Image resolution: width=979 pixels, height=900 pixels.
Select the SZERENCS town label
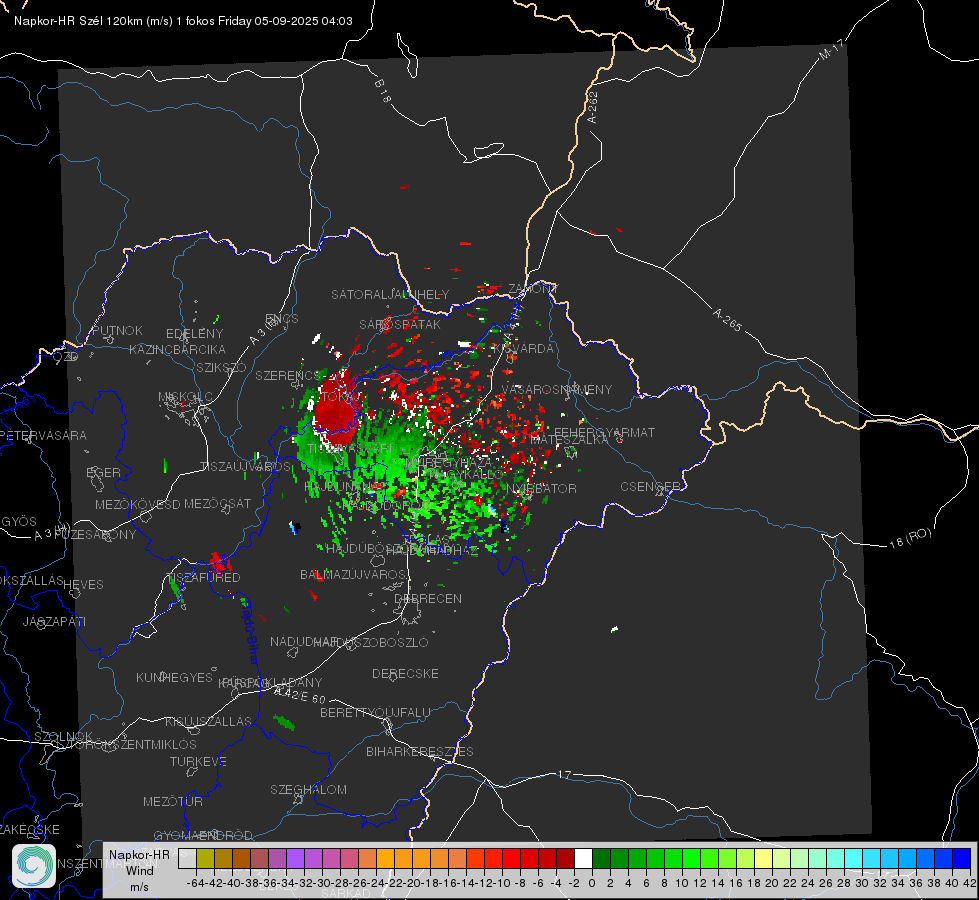point(288,376)
